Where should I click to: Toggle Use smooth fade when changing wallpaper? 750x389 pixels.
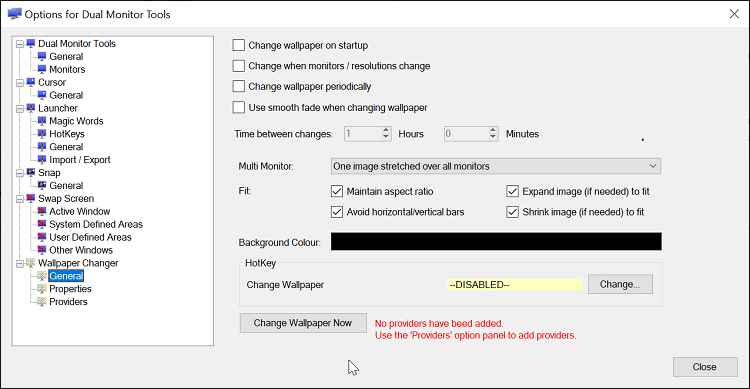tap(239, 108)
